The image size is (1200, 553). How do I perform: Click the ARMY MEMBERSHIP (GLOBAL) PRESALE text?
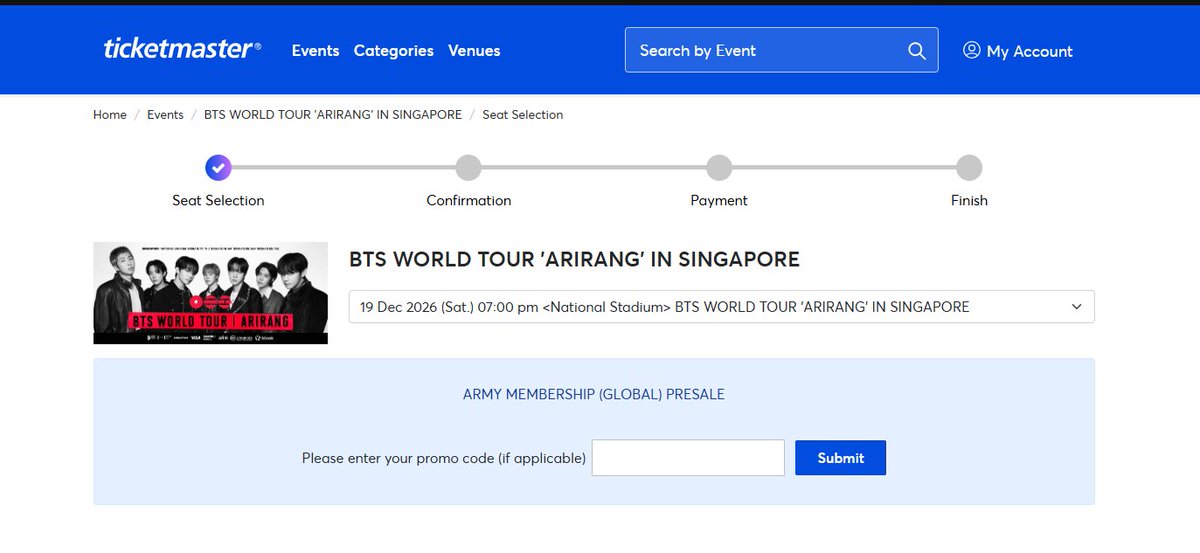tap(594, 395)
